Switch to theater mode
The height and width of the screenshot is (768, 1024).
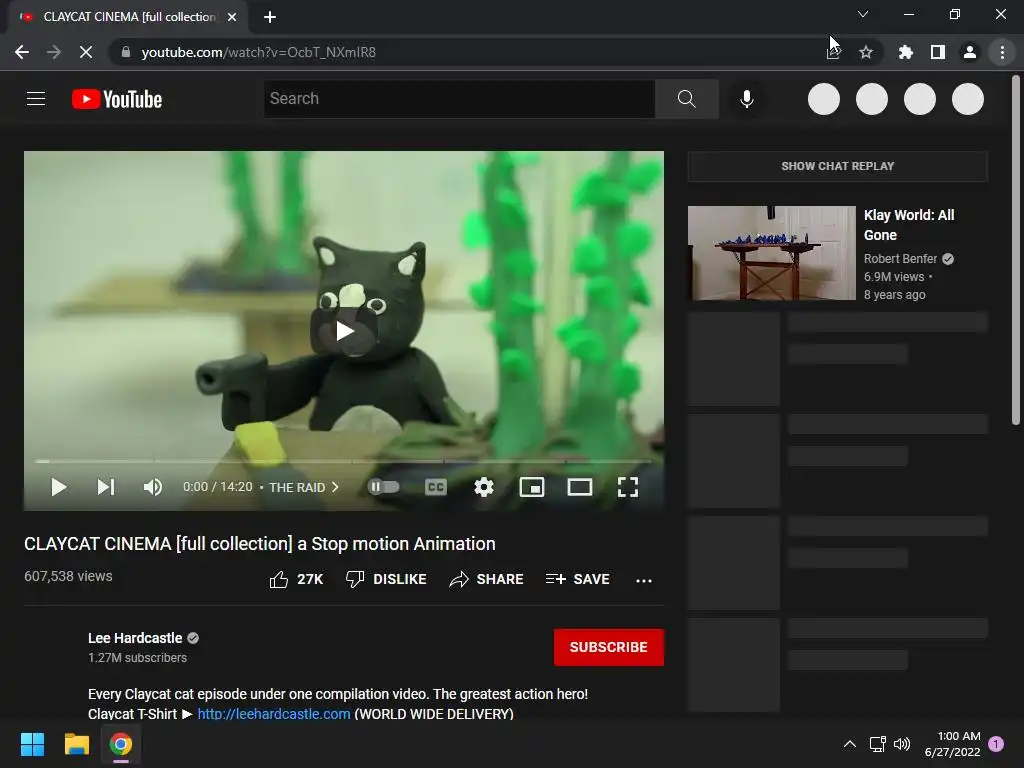580,487
